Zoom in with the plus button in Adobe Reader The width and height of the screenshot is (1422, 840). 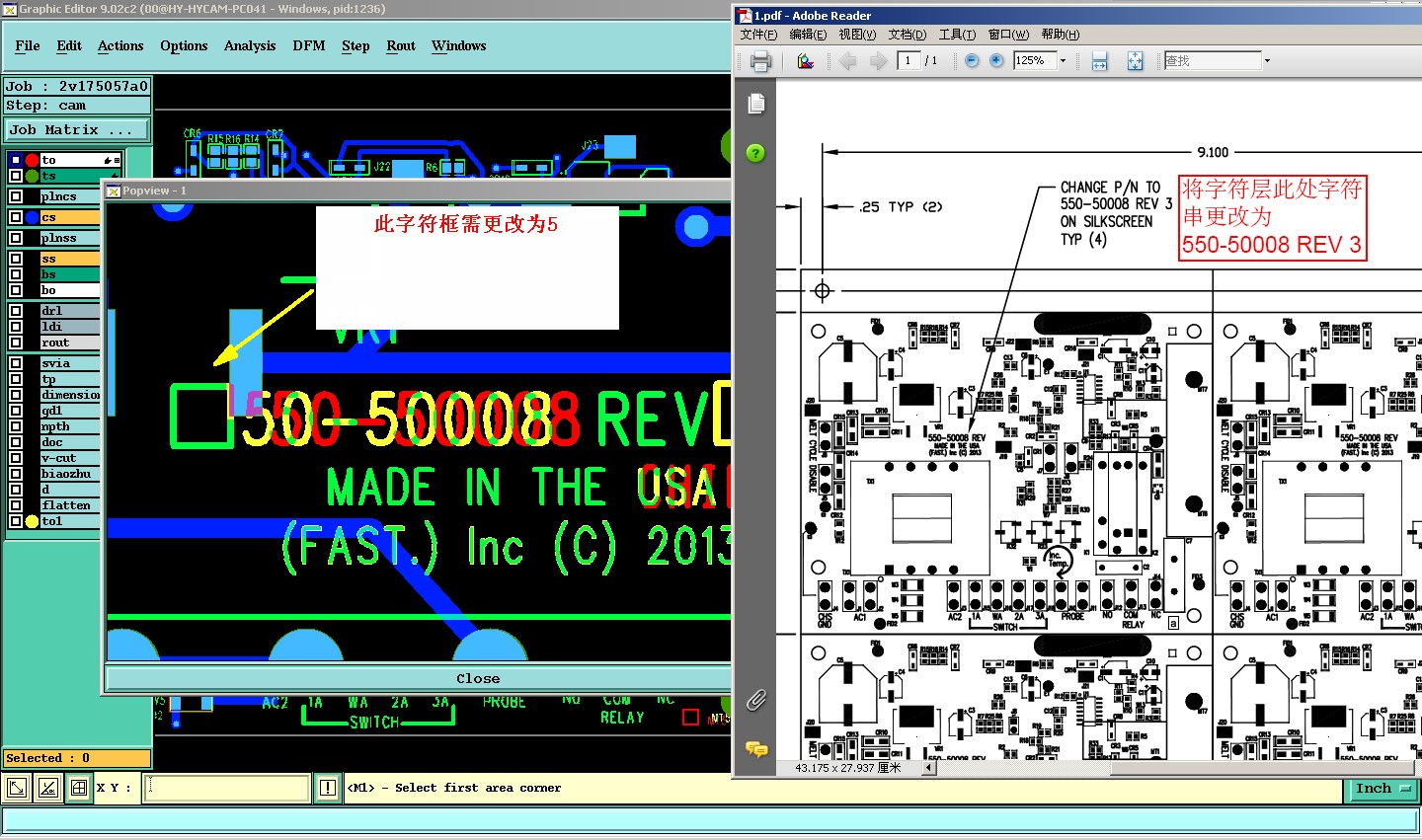(996, 61)
